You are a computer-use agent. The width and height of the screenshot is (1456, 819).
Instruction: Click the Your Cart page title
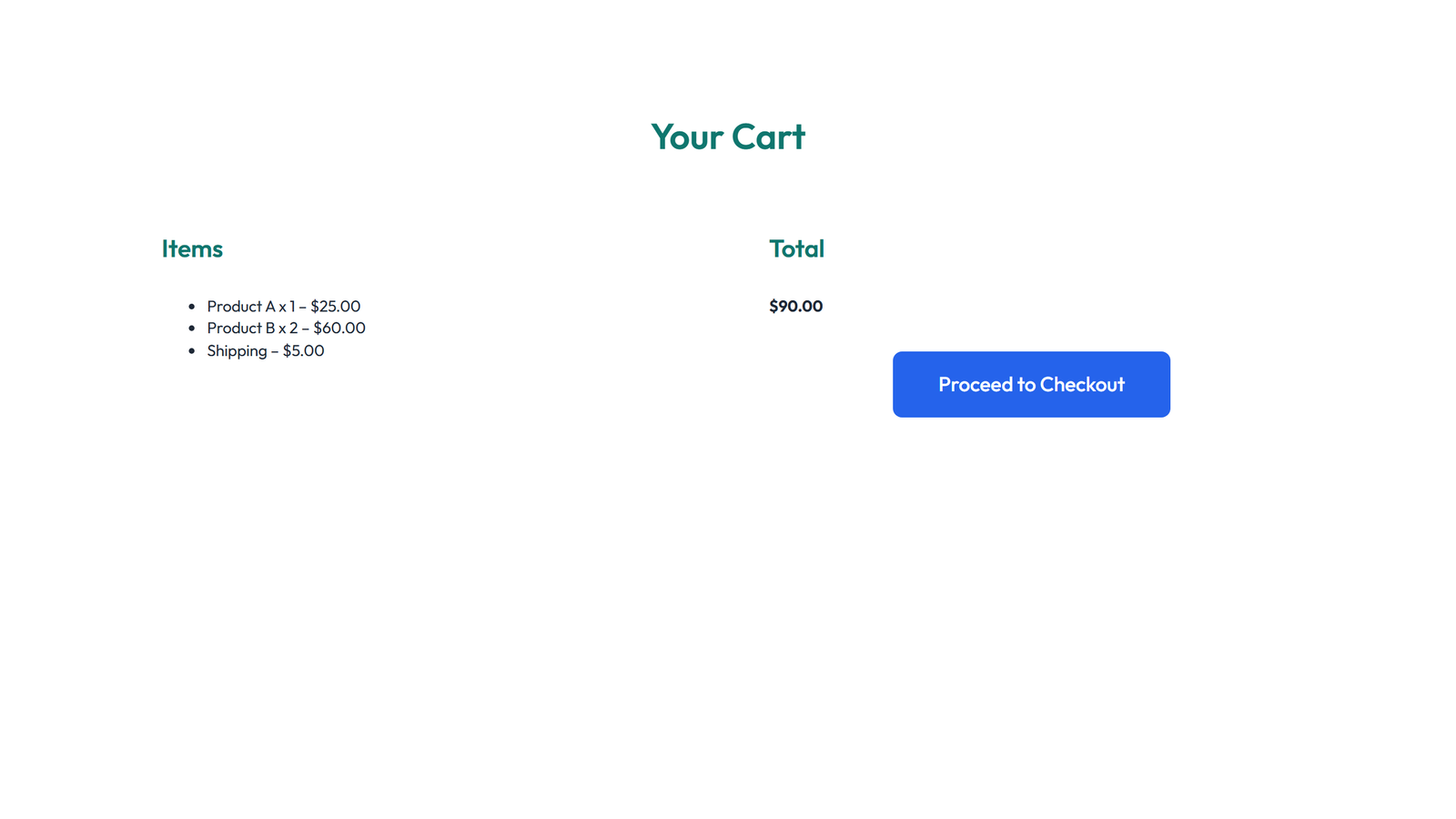click(728, 136)
